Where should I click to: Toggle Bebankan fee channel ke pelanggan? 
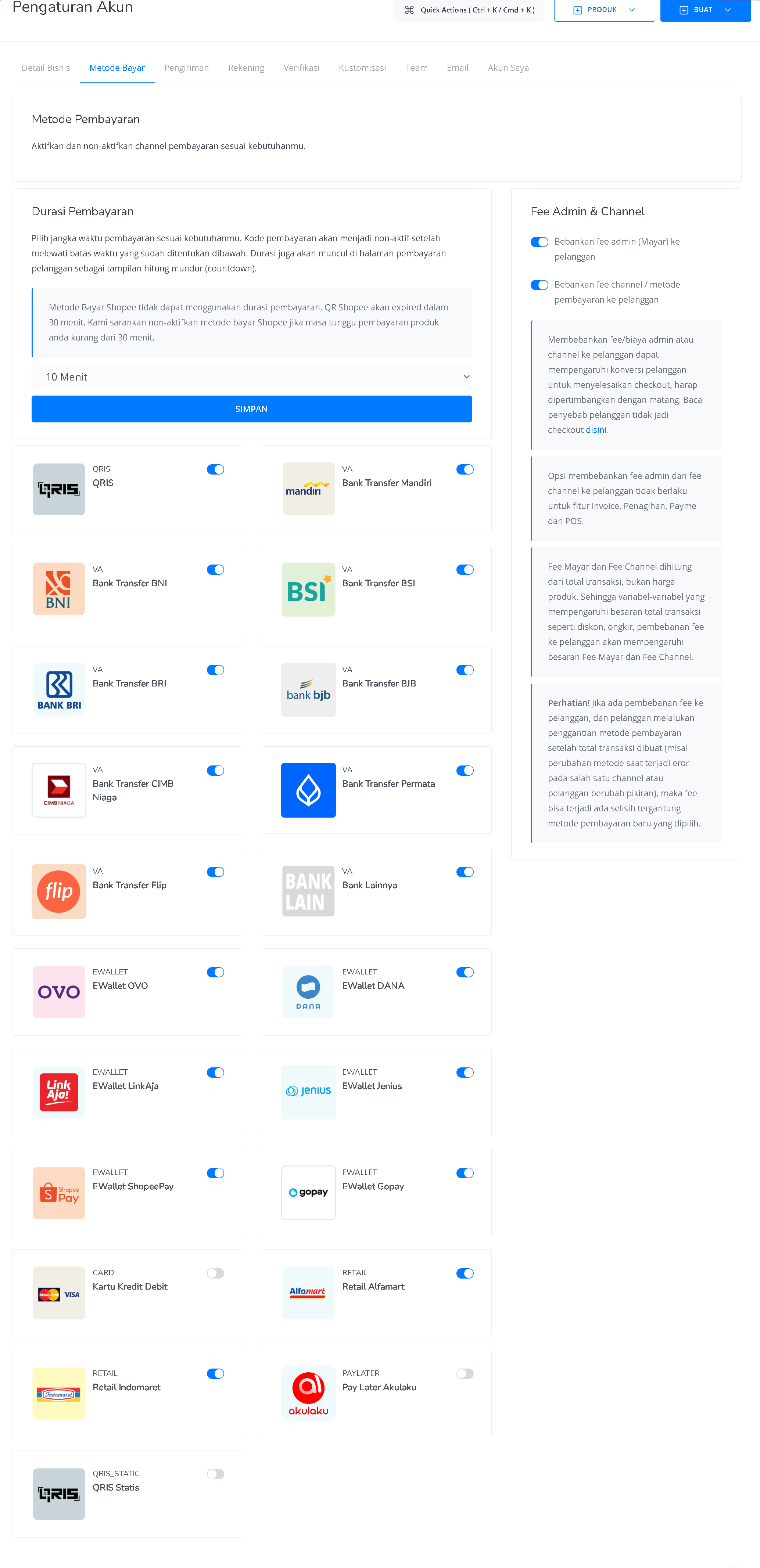tap(539, 285)
